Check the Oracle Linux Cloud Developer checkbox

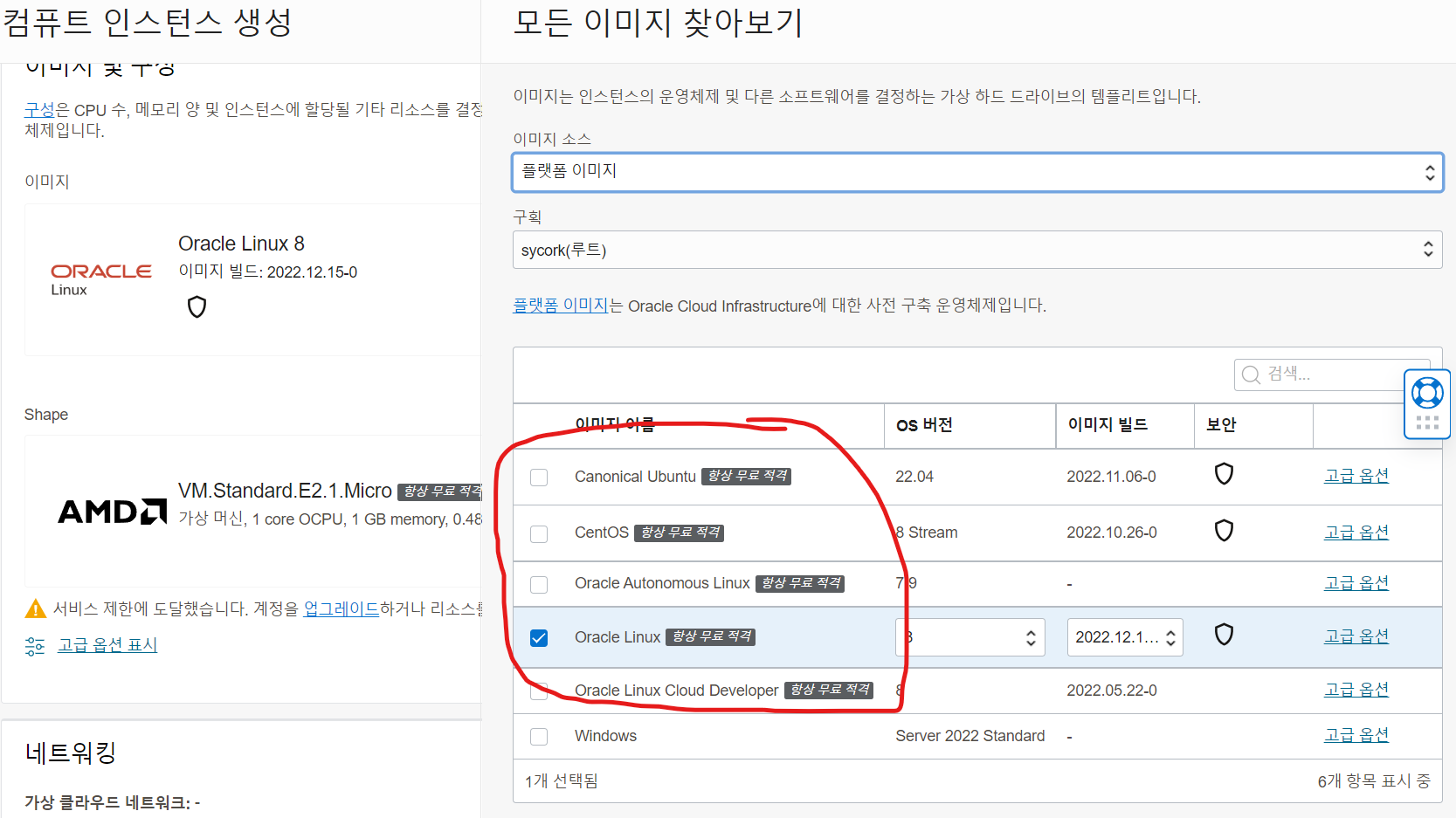coord(539,691)
